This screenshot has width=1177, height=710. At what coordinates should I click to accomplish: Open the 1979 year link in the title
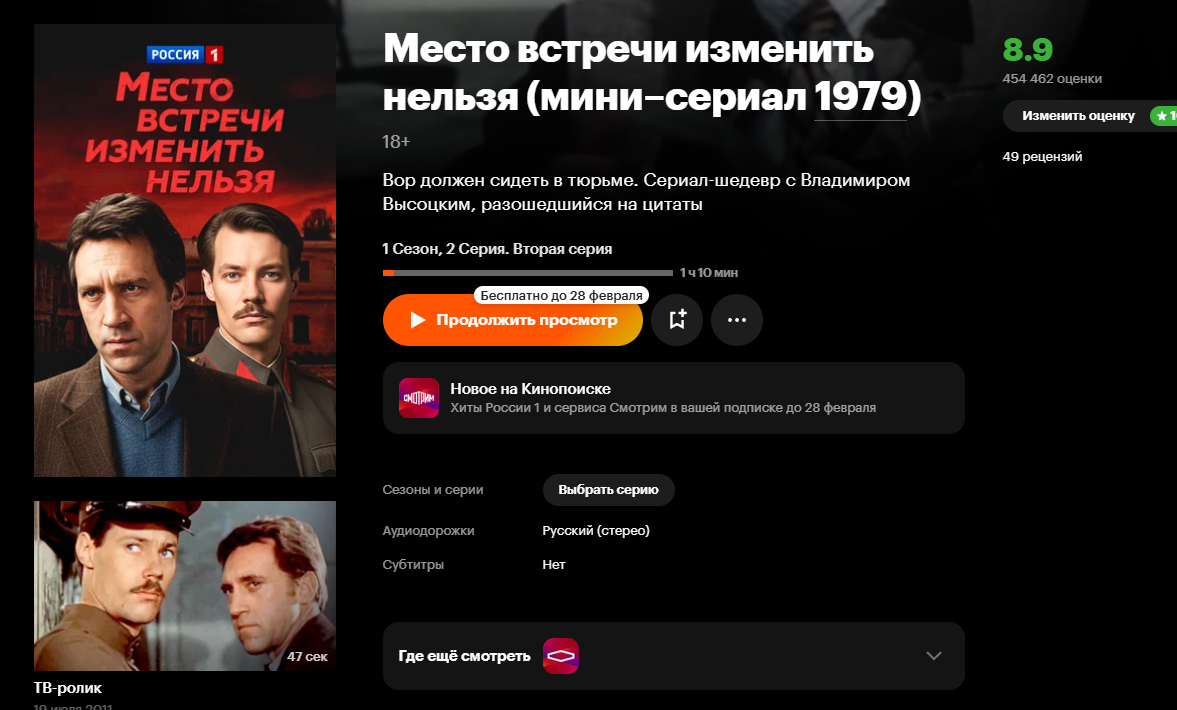point(860,96)
